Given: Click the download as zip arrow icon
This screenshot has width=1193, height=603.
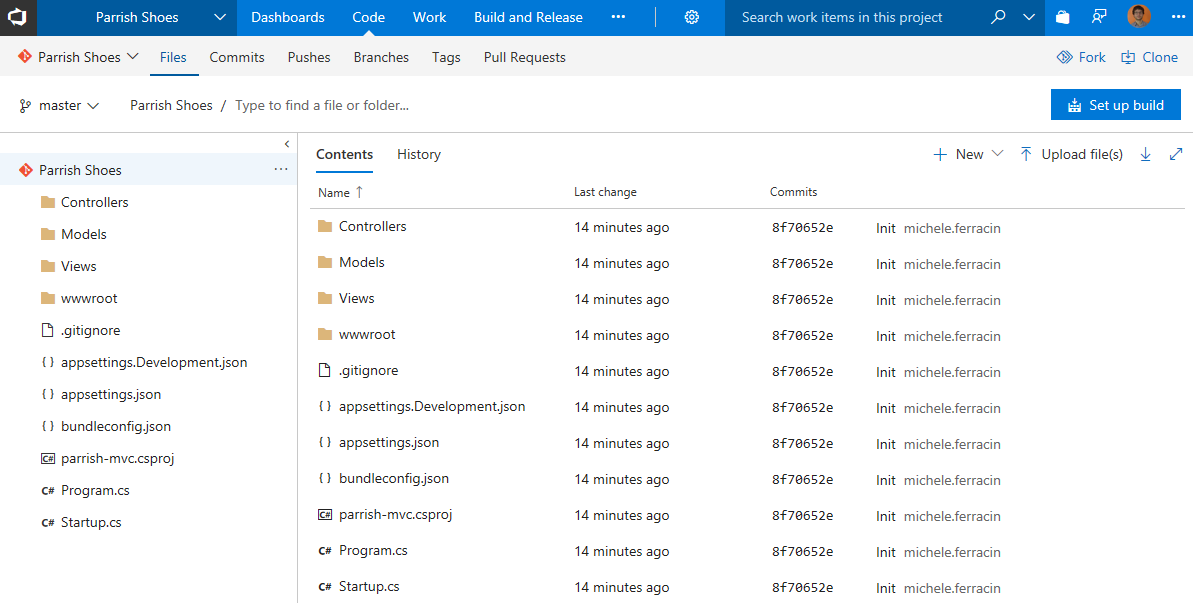Looking at the screenshot, I should coord(1146,154).
